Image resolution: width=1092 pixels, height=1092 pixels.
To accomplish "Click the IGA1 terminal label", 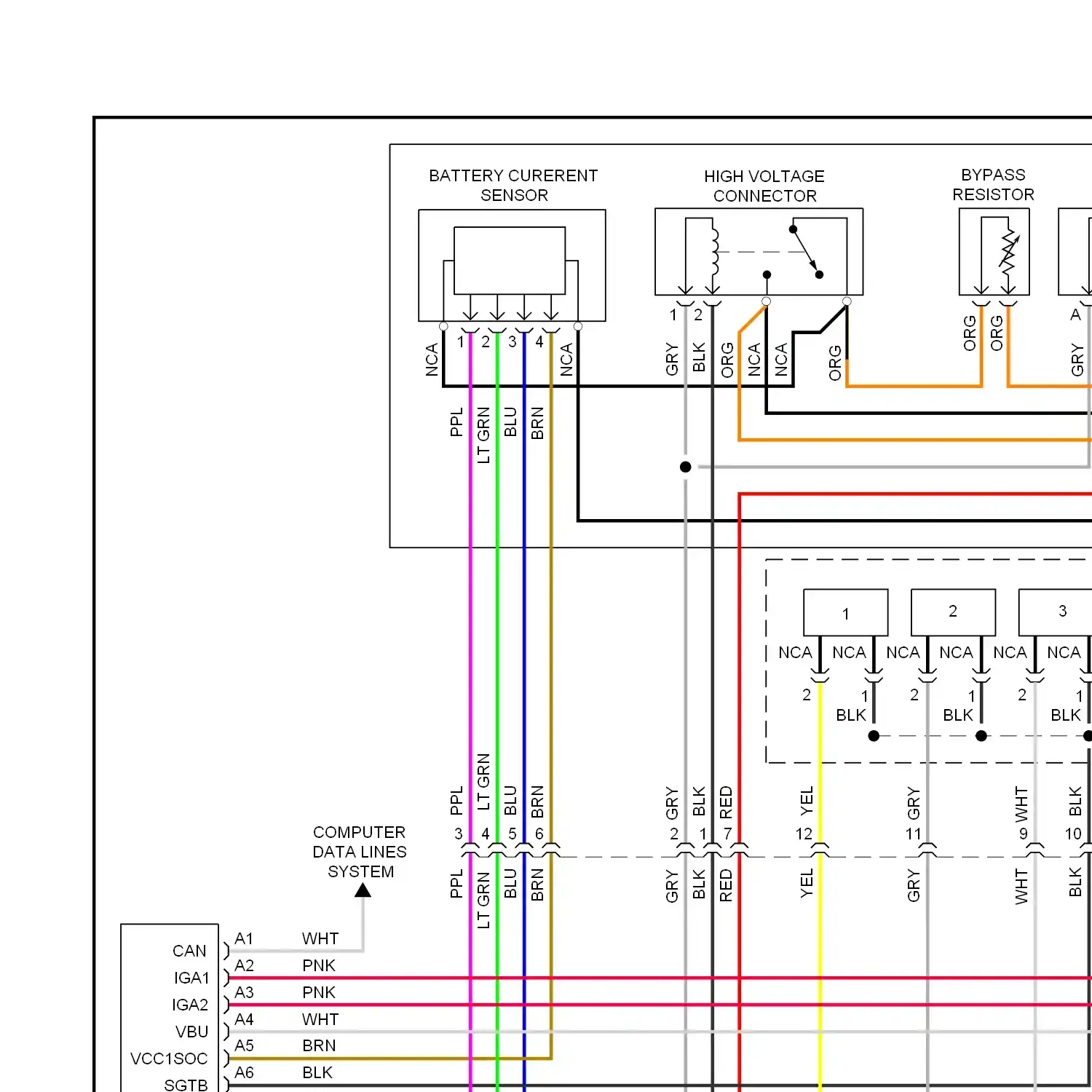I will [x=191, y=978].
